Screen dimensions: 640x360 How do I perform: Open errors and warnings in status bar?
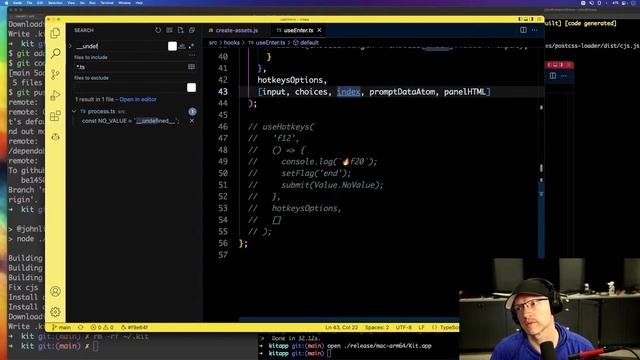pyautogui.click(x=102, y=327)
